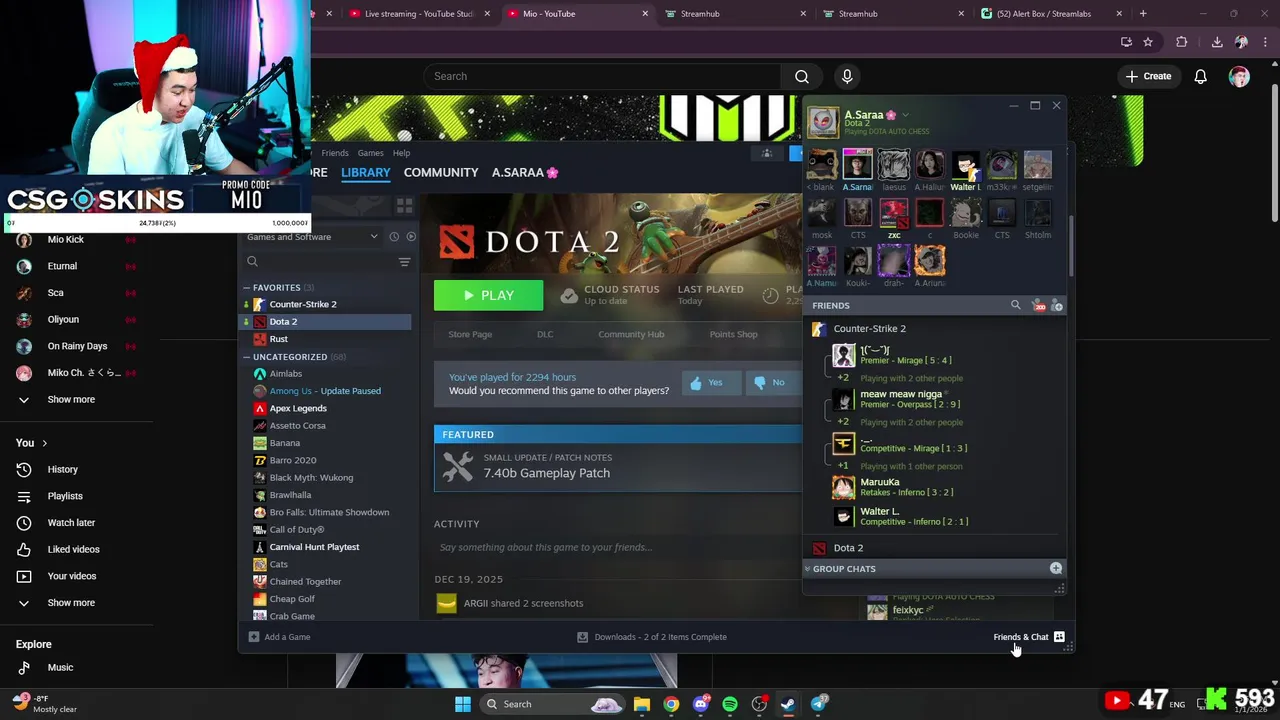Click the add a friend icon
1280x720 pixels.
(1057, 305)
